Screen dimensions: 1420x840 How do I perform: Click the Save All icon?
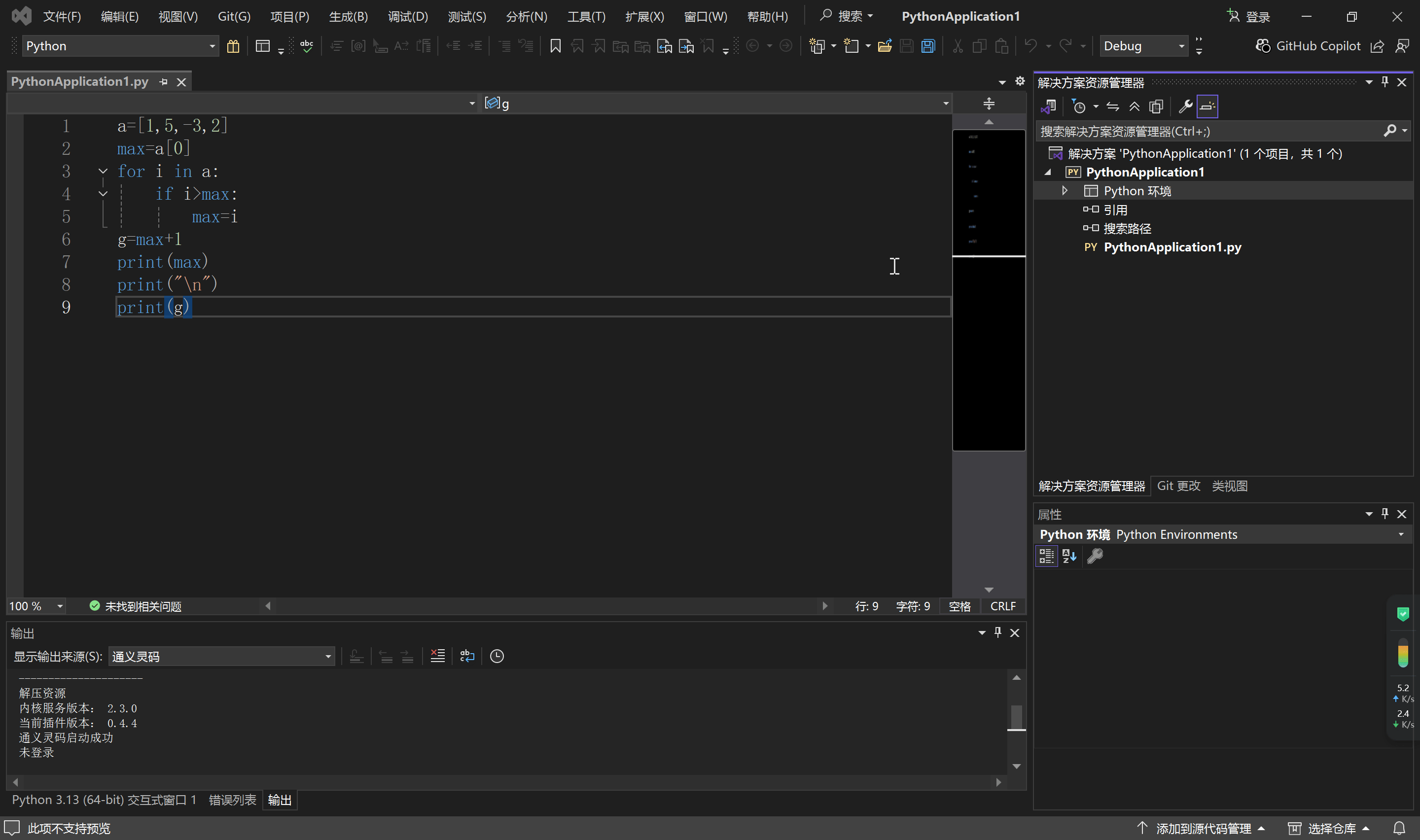tap(928, 46)
